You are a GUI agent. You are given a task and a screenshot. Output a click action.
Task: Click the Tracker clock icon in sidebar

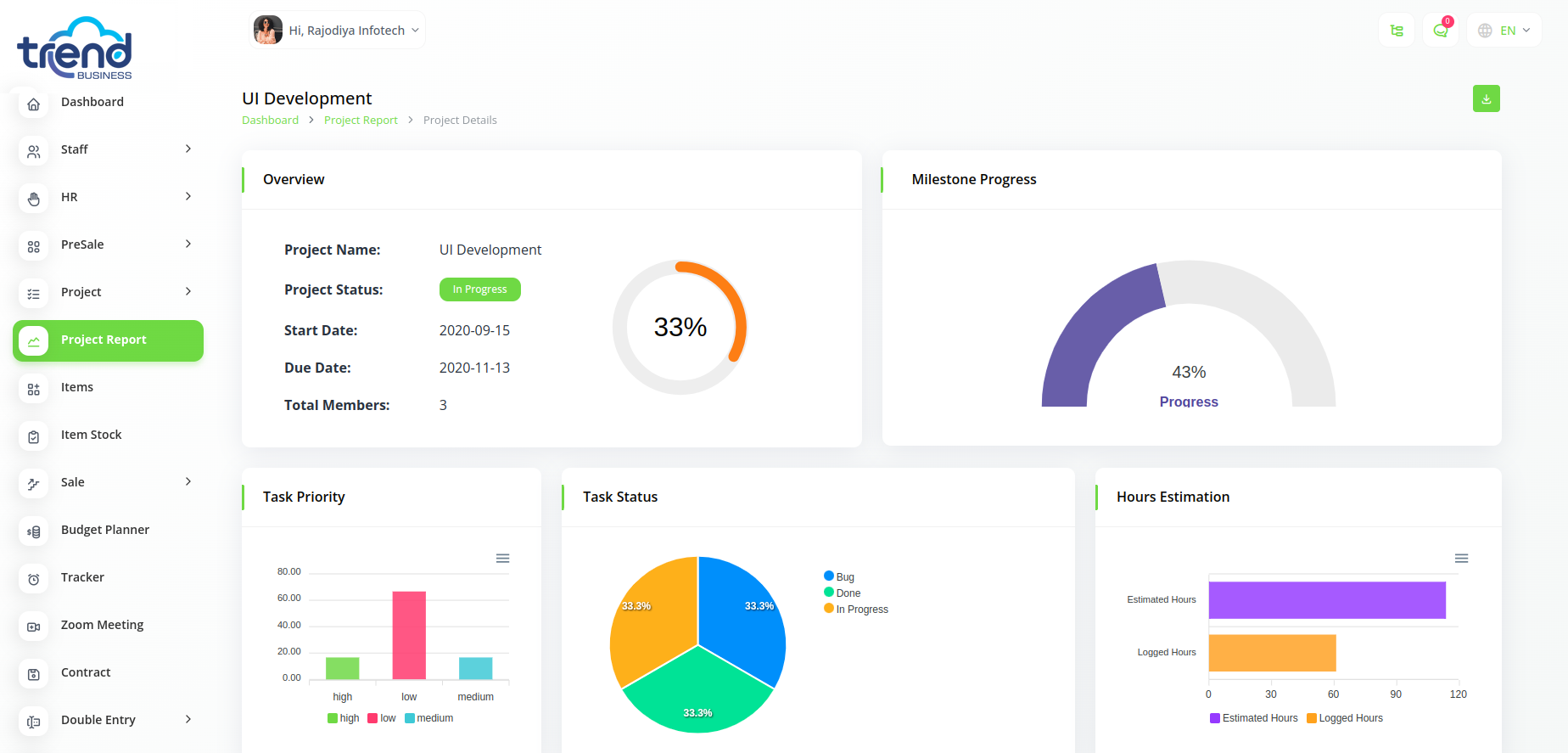(34, 578)
